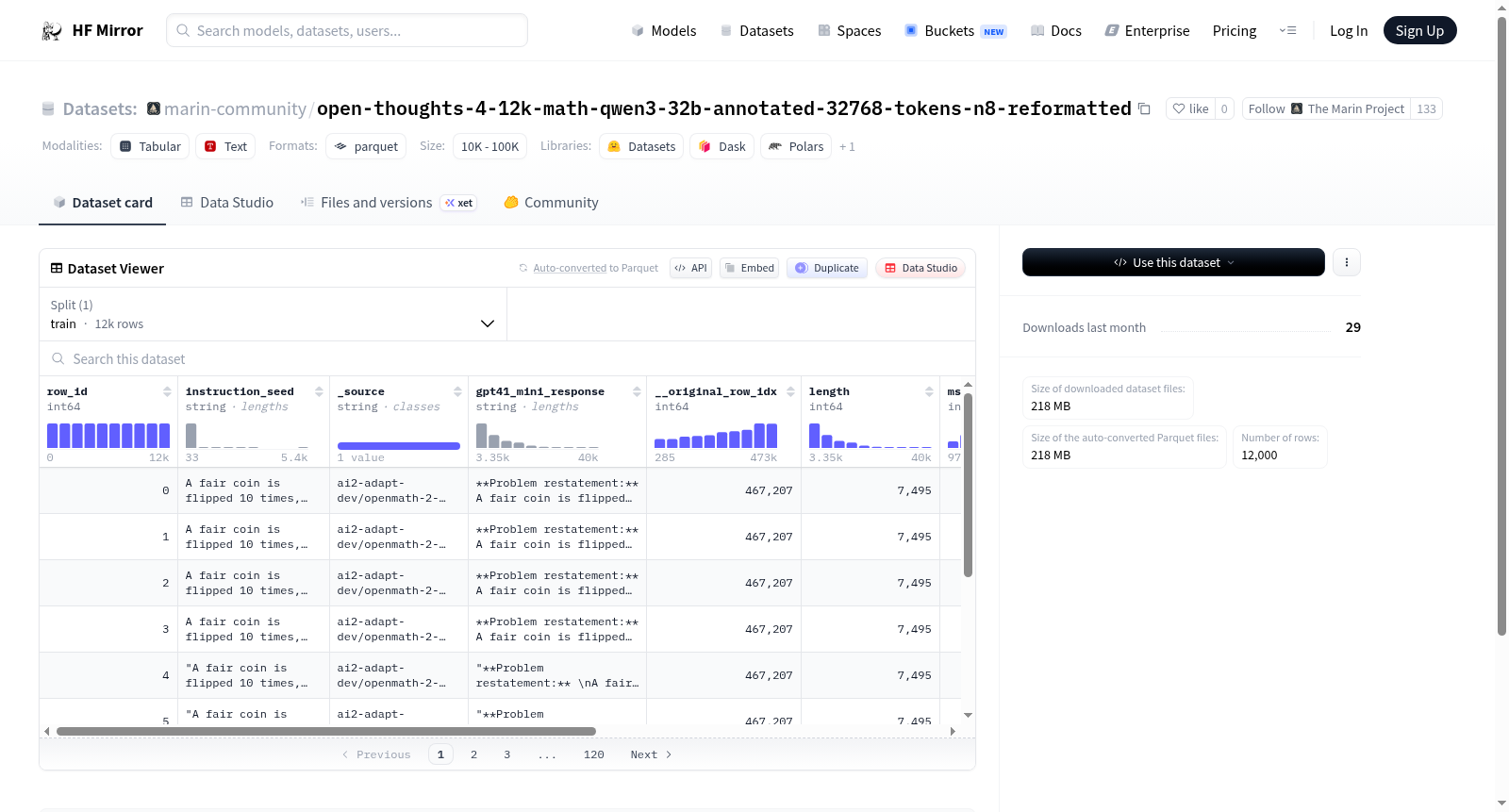1509x812 pixels.
Task: Go to page 2 of the table
Action: point(473,754)
